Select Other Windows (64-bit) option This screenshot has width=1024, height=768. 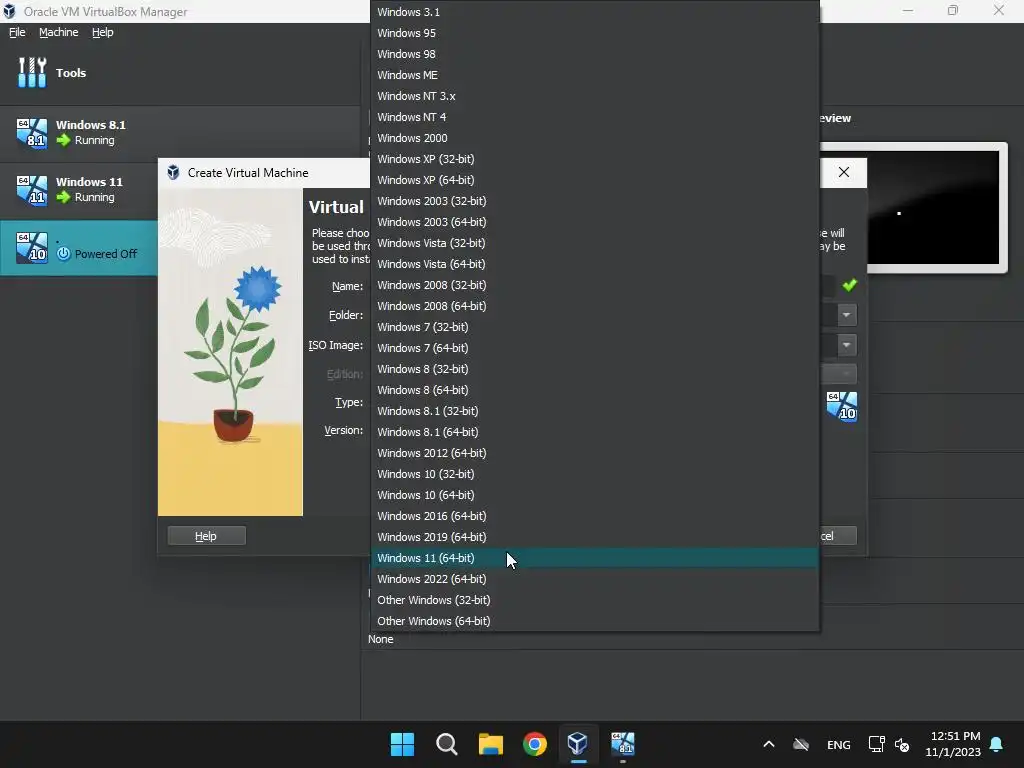click(x=595, y=621)
